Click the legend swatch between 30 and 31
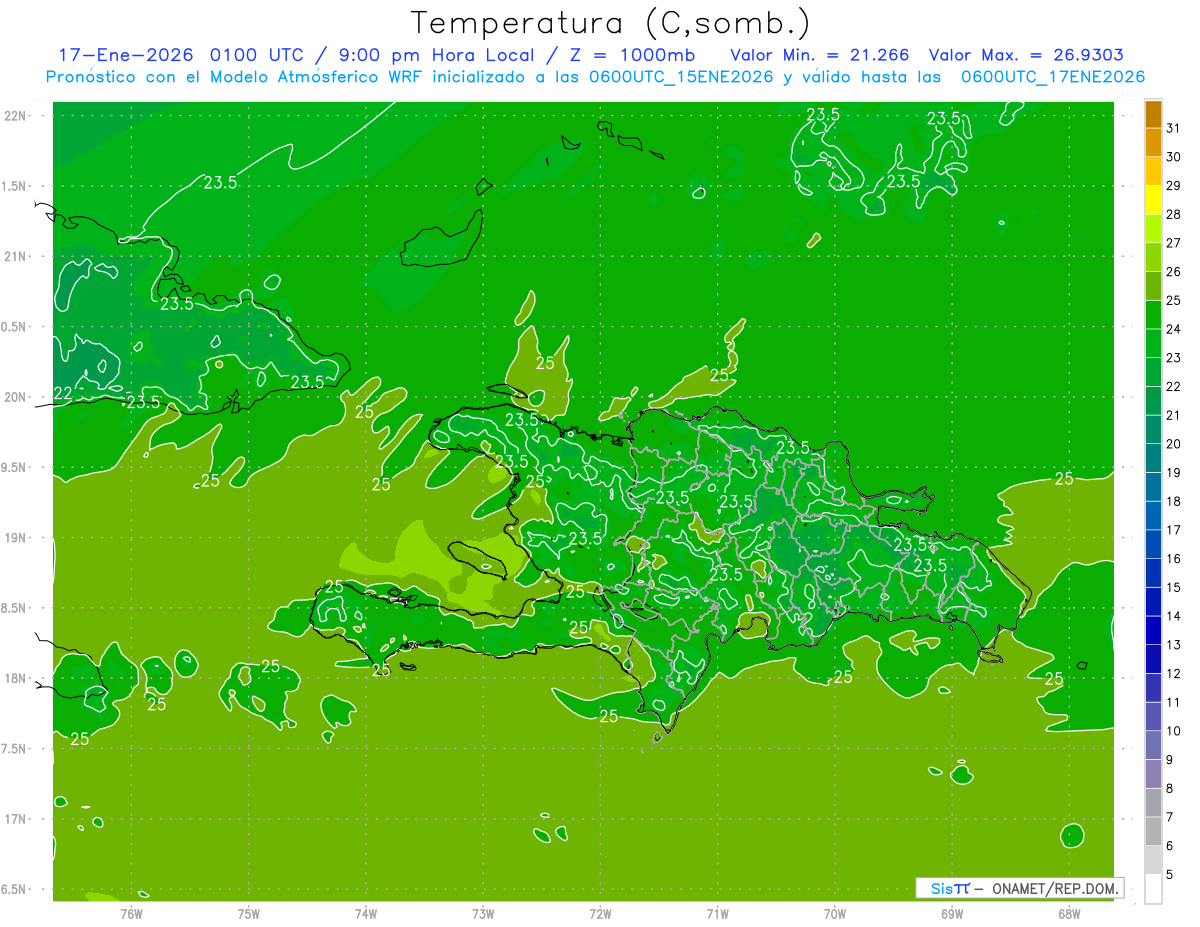This screenshot has width=1200, height=927. click(1153, 143)
